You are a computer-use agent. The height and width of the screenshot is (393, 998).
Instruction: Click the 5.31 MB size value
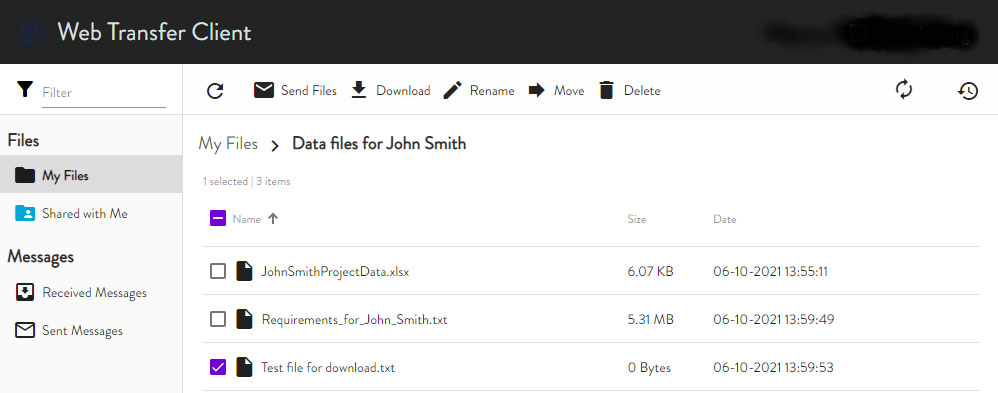650,319
